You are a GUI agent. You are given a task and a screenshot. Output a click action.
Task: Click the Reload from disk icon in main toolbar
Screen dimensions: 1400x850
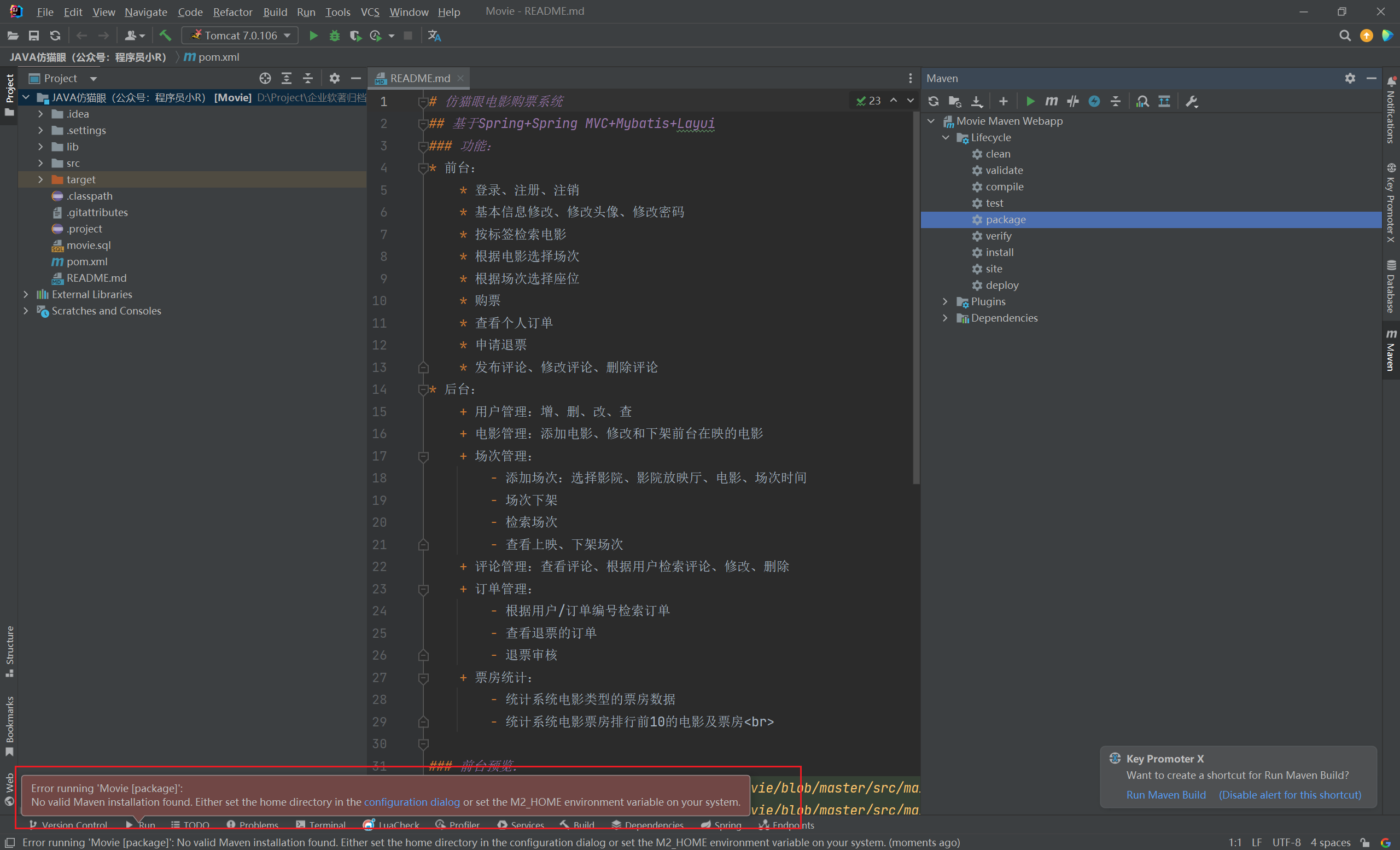click(55, 36)
